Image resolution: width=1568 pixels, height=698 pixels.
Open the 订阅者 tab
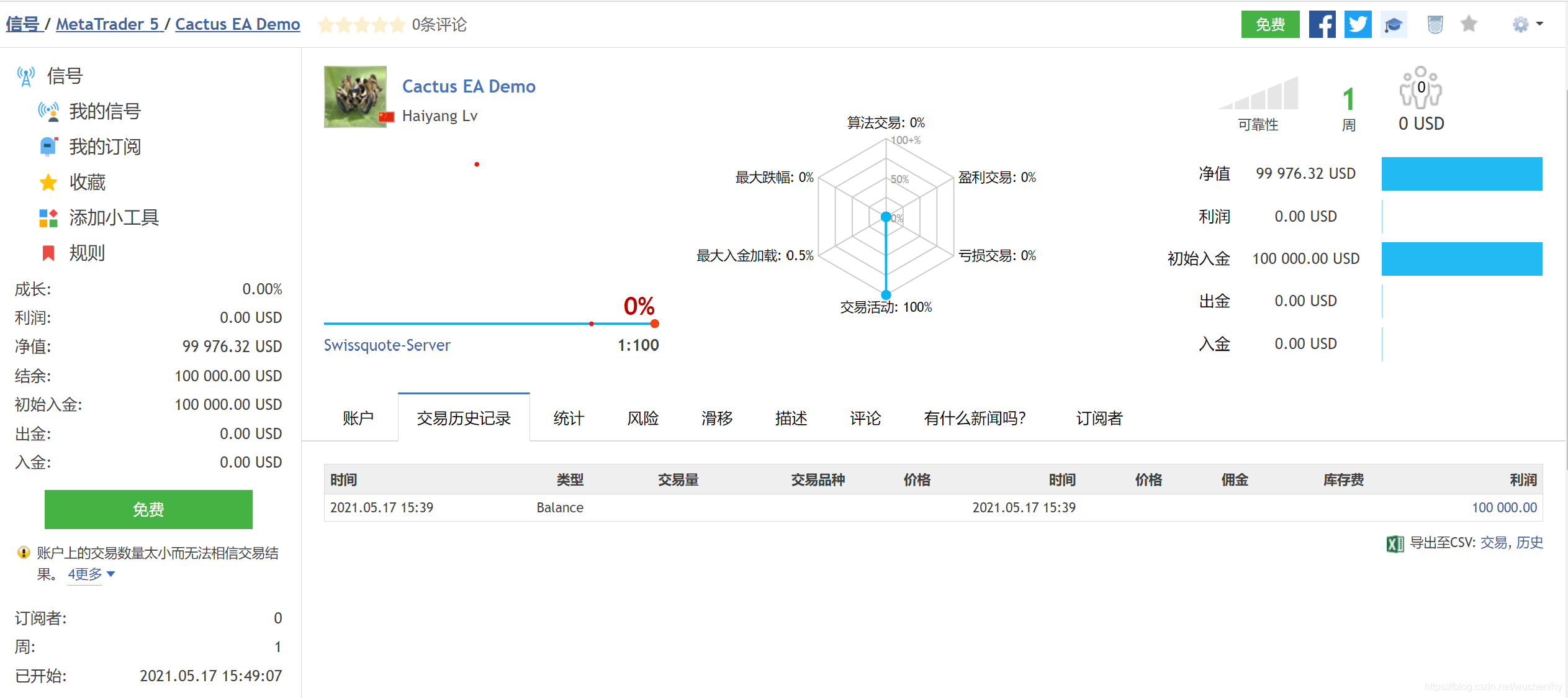click(x=1099, y=419)
